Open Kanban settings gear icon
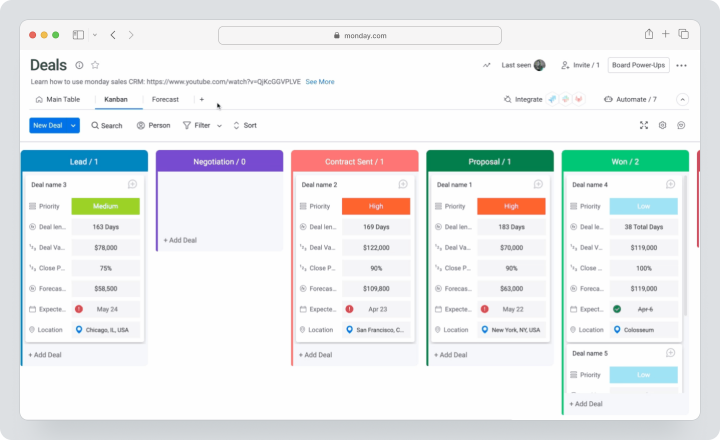 click(662, 125)
